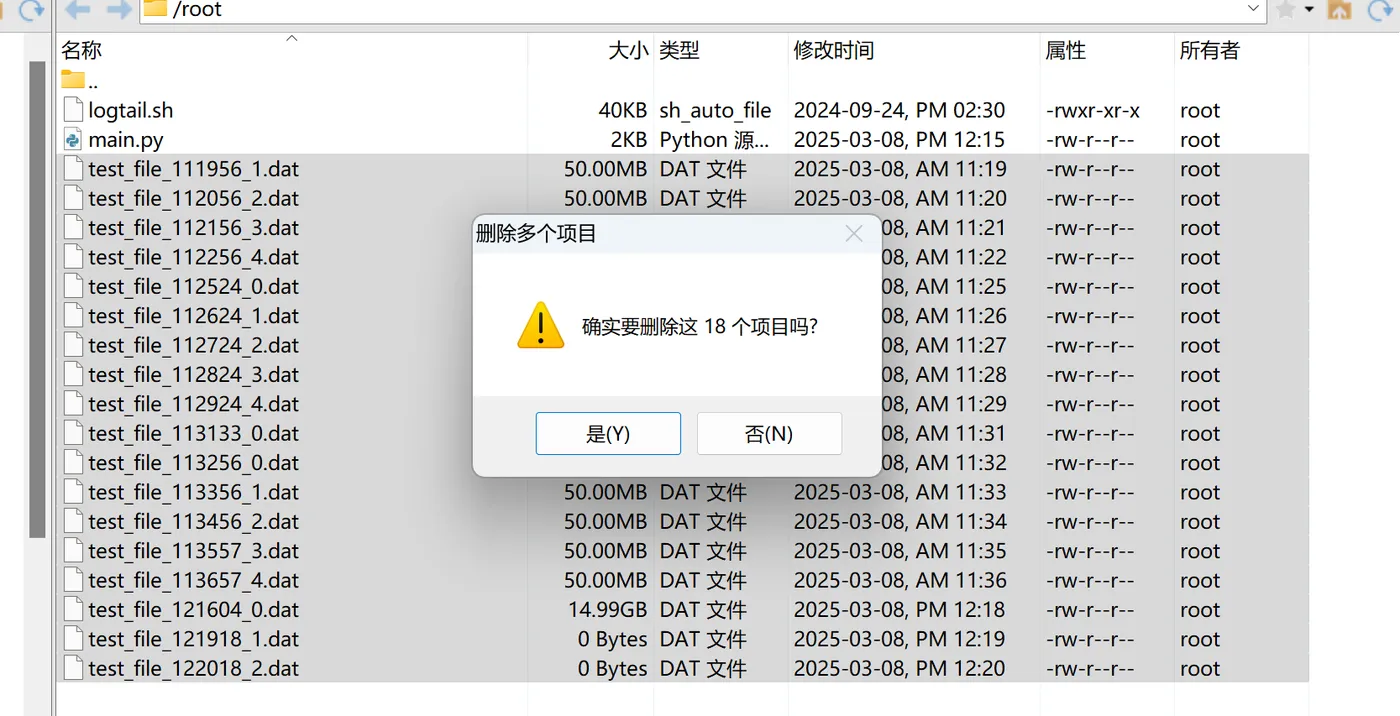Refresh the left panel listing
The height and width of the screenshot is (716, 1400).
click(32, 10)
